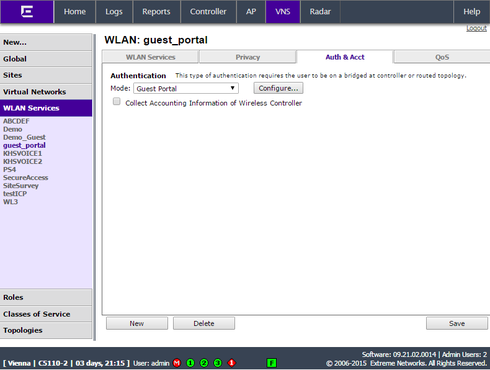Image resolution: width=490 pixels, height=370 pixels.
Task: Open the Reports menu
Action: coord(156,12)
